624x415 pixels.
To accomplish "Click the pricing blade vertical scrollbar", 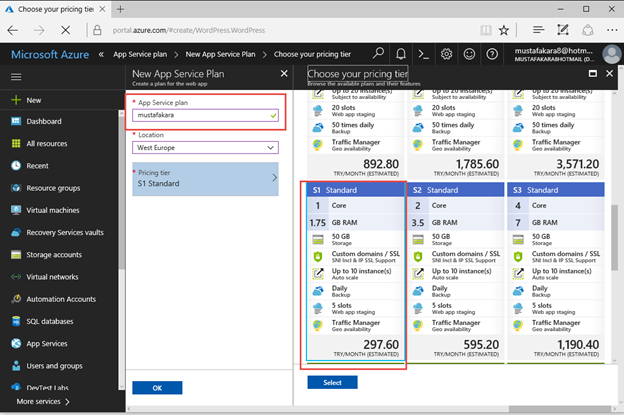I will (614, 238).
